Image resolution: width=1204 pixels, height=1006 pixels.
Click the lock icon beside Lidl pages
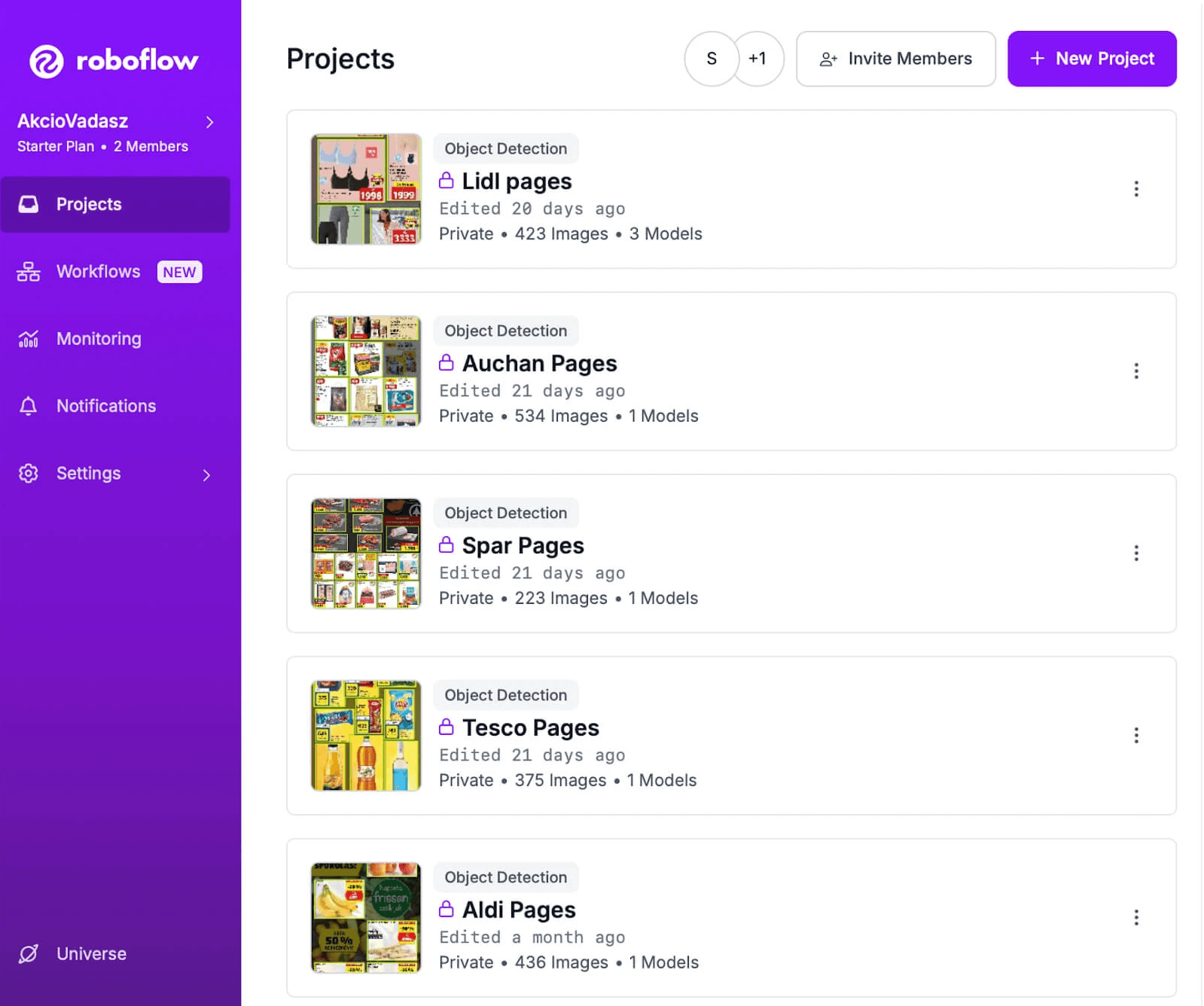pos(447,181)
